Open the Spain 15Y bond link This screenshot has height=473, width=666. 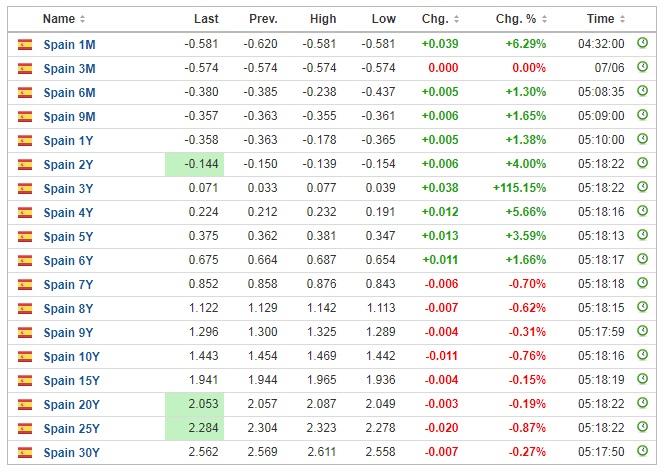tap(71, 380)
